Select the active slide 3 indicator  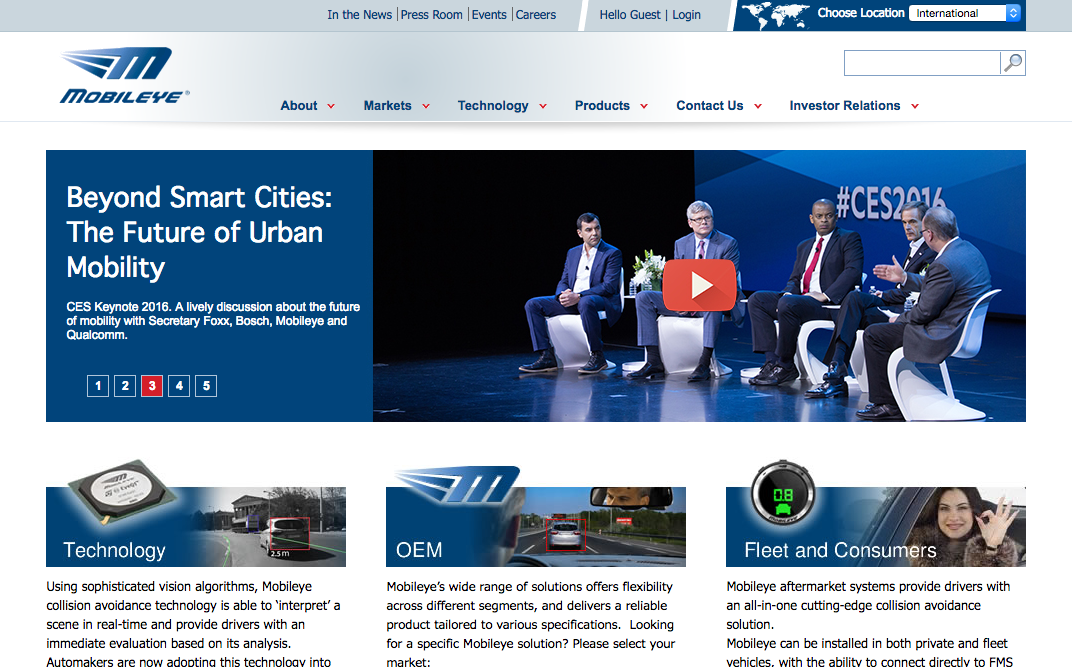(x=152, y=386)
